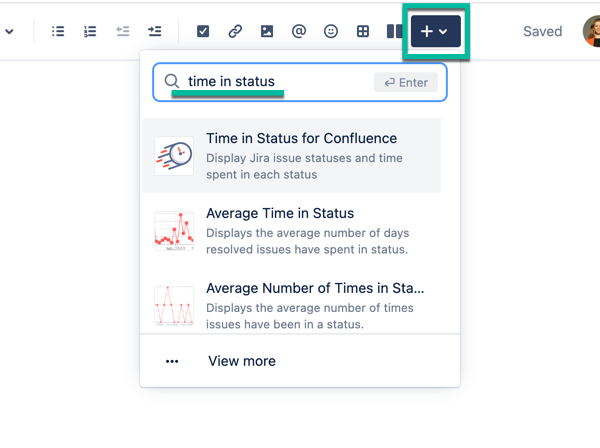The height and width of the screenshot is (448, 600).
Task: Click the numbered list icon
Action: (x=90, y=32)
